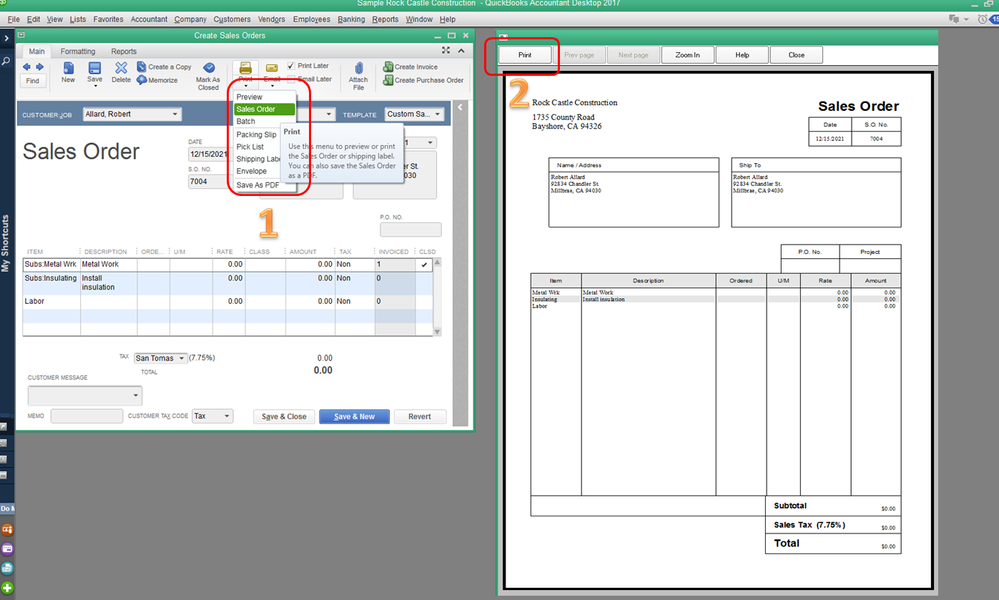
Task: Open the Banking menu
Action: click(351, 19)
